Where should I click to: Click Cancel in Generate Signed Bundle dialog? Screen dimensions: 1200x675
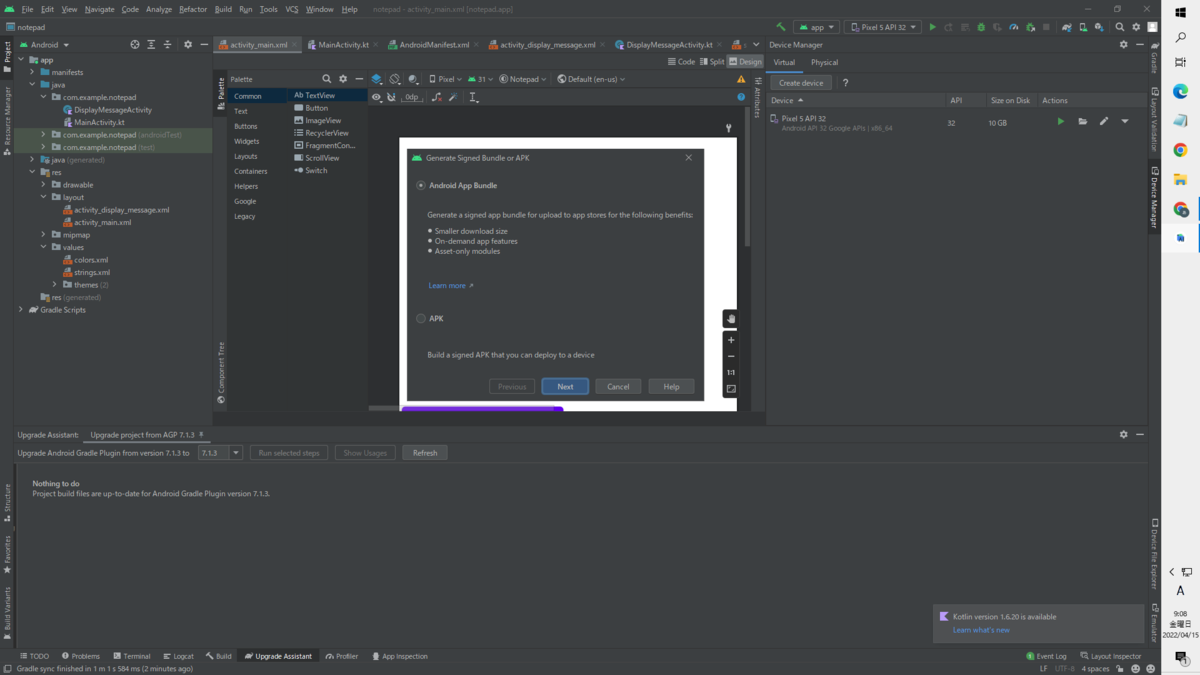click(618, 386)
